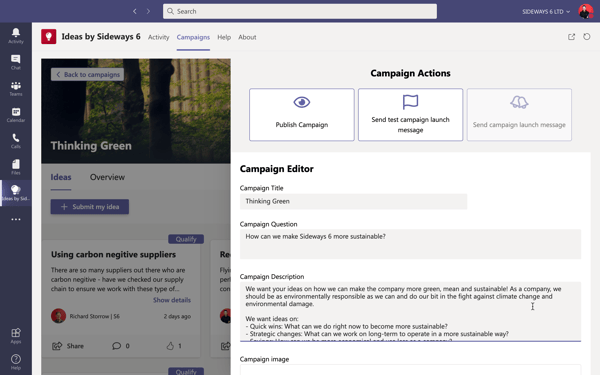The image size is (600, 375).
Task: Click the Ideas by Sideways 6 title
Action: coord(101,37)
